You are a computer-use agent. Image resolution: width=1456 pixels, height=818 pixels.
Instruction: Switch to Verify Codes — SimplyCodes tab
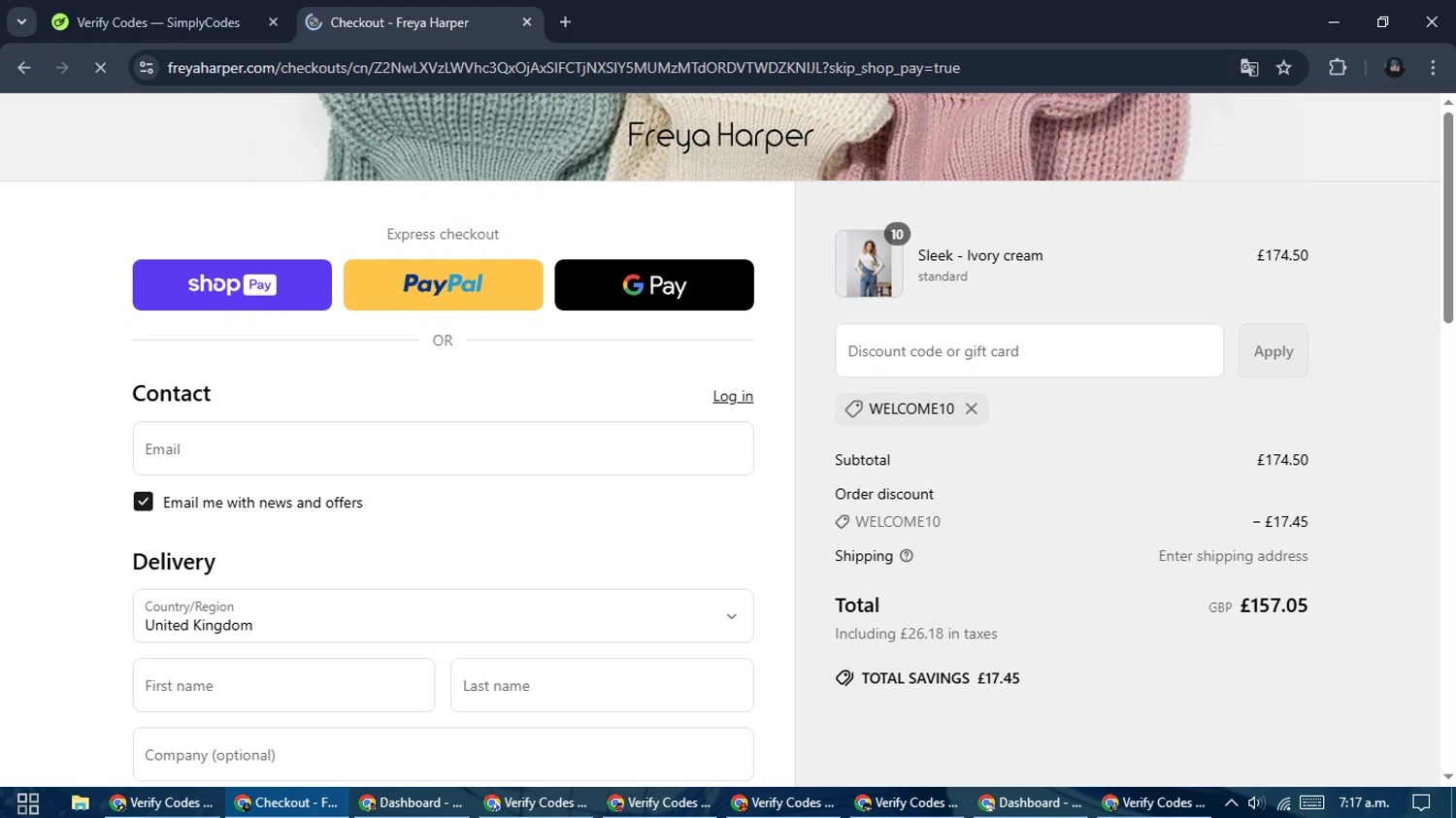click(x=158, y=22)
